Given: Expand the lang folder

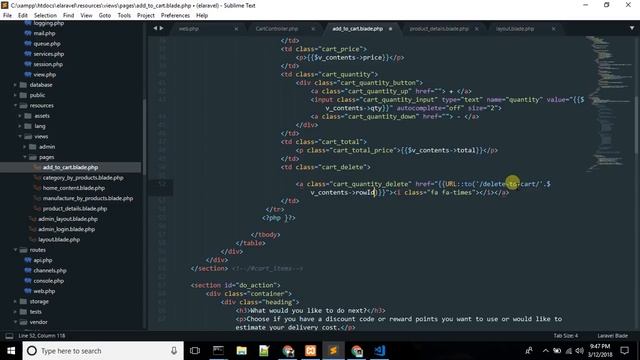Looking at the screenshot, I should pos(20,126).
